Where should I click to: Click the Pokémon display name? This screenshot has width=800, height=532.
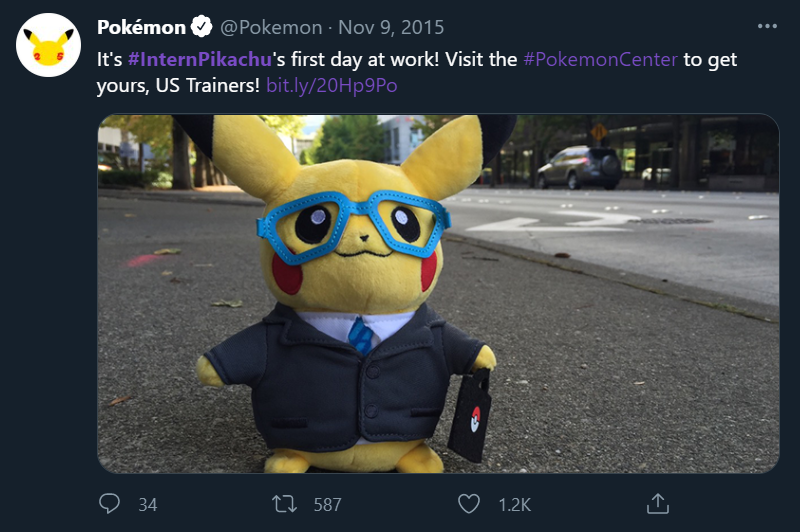141,27
